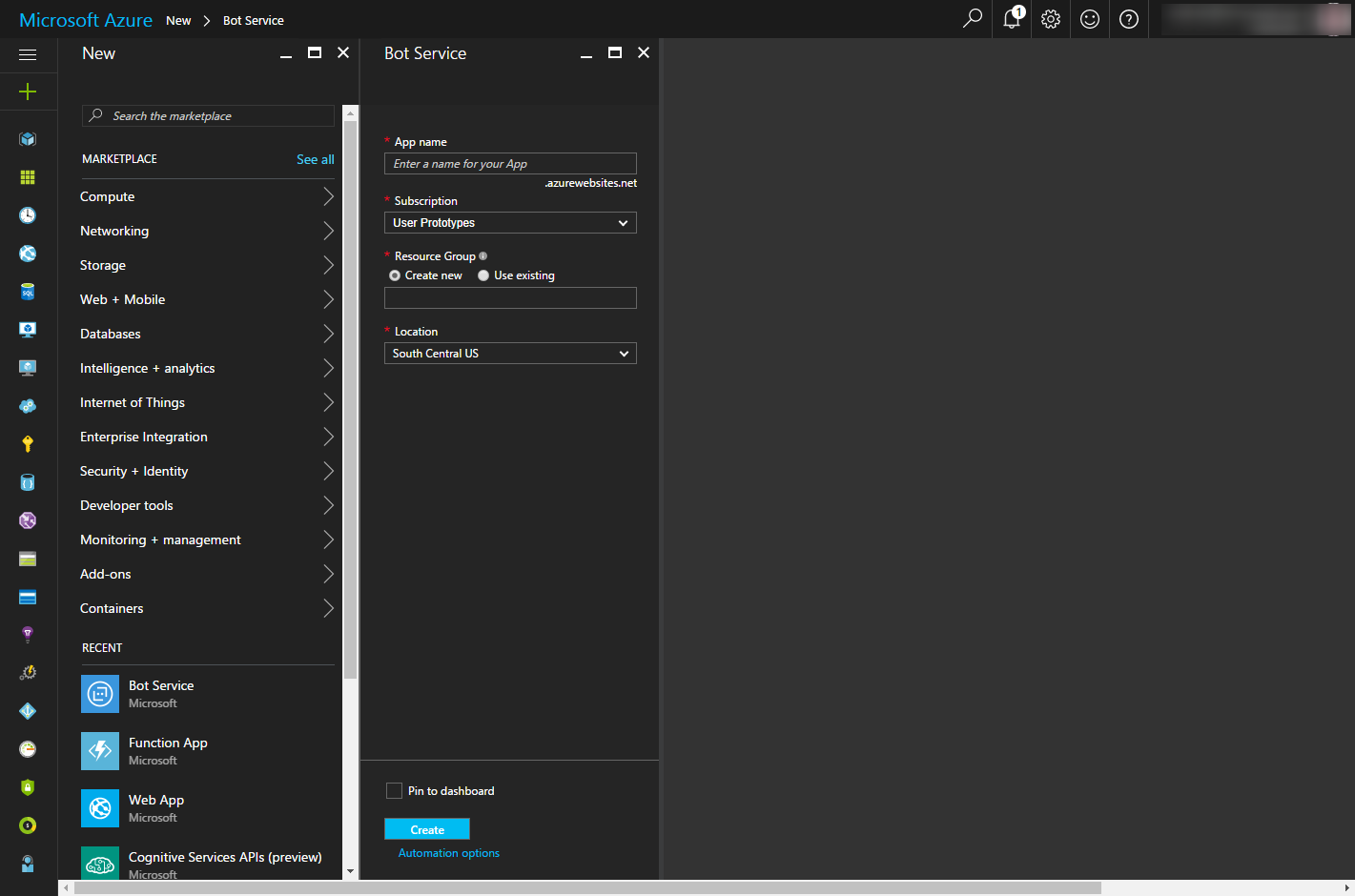Screen dimensions: 1355x896
Task: Select Function App from recent items
Action: tap(207, 751)
